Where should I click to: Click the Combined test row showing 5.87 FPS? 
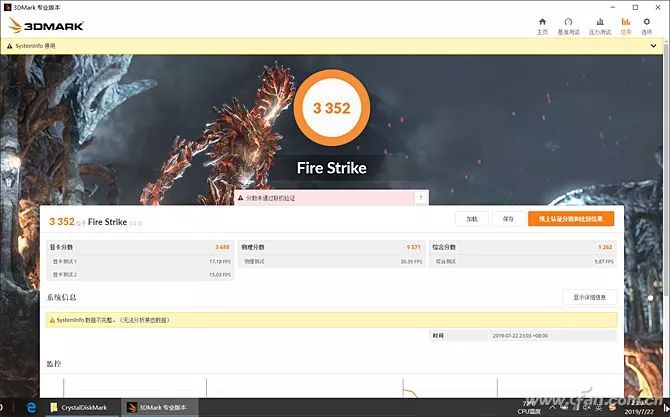pos(523,261)
